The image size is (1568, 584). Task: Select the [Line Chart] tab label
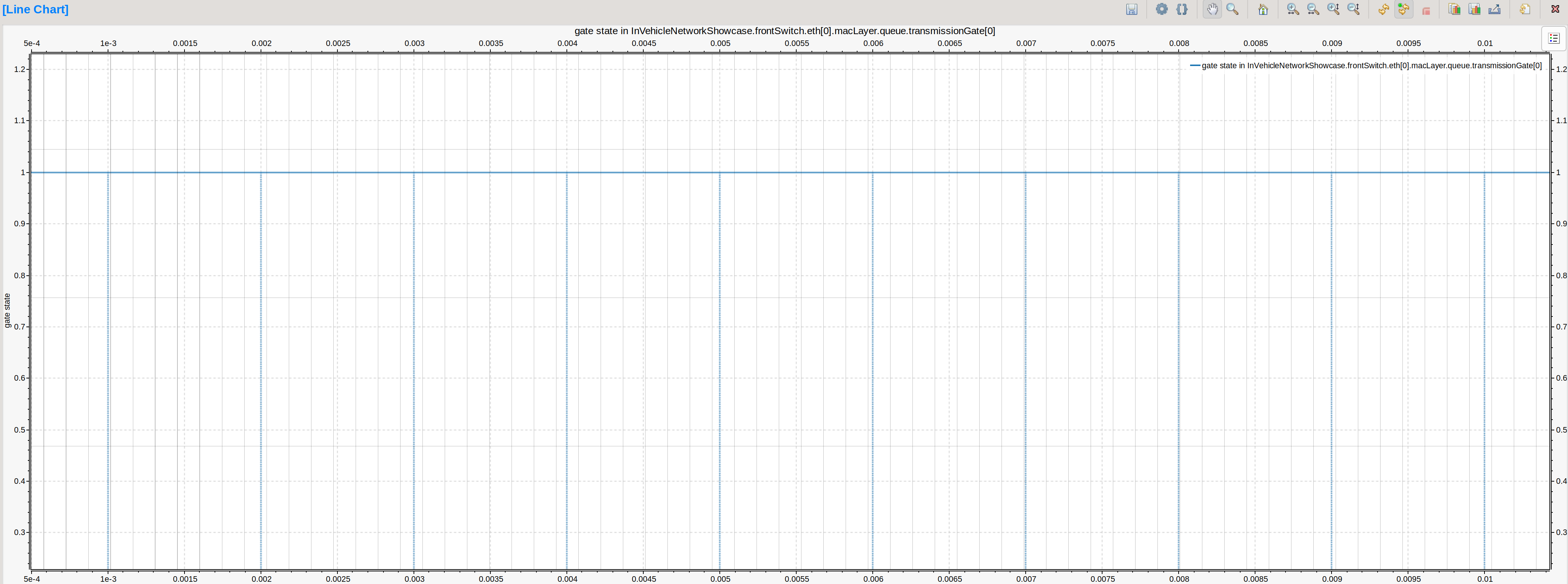(35, 9)
